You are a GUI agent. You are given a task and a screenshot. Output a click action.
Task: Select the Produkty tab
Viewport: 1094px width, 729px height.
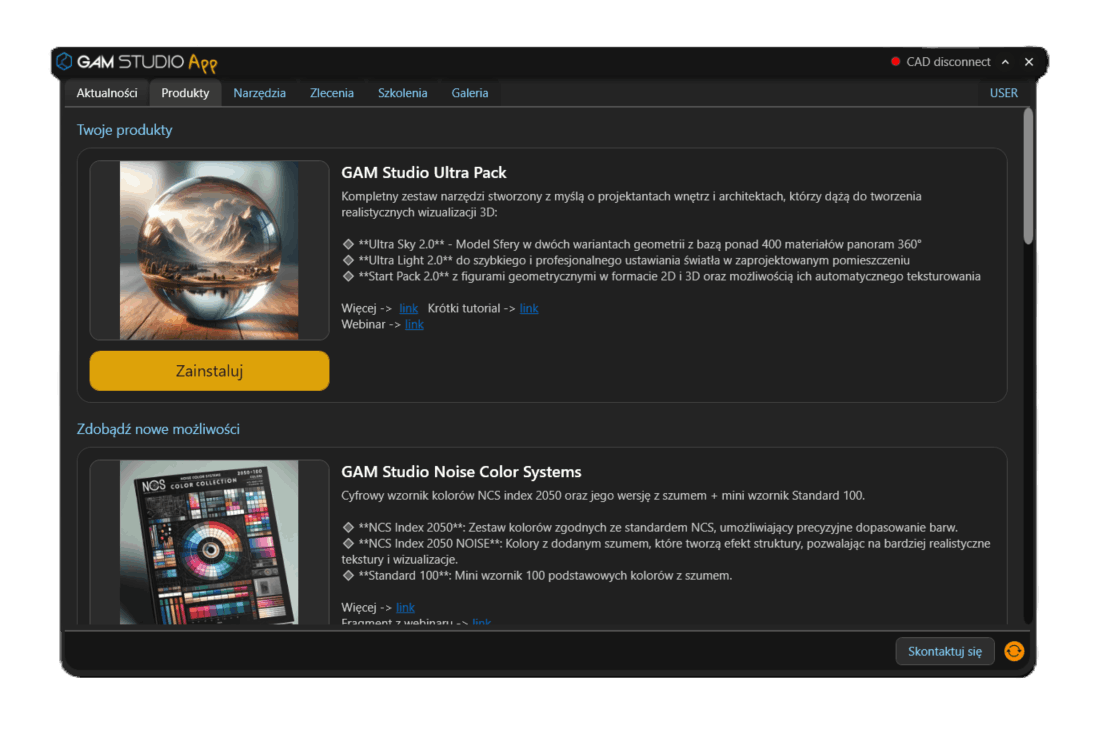[184, 92]
